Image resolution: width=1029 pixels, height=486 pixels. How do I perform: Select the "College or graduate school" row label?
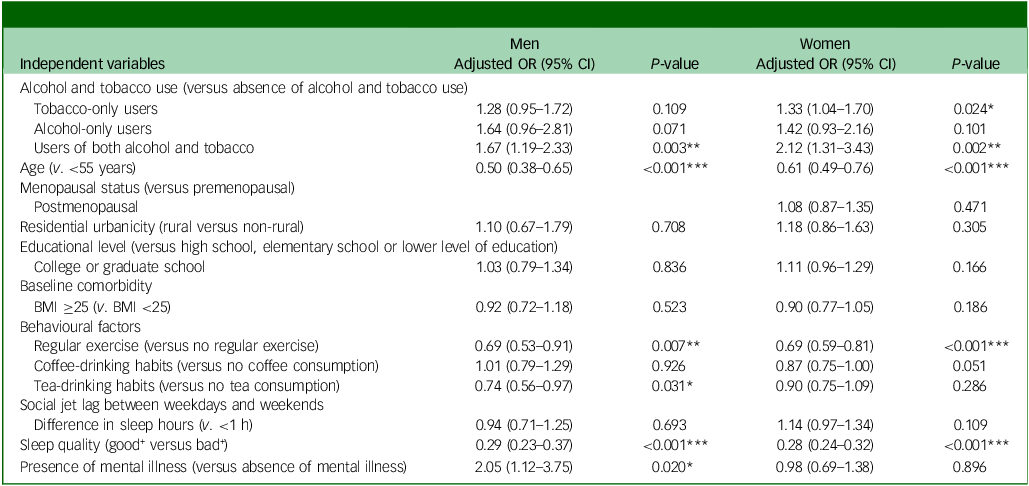click(x=118, y=267)
